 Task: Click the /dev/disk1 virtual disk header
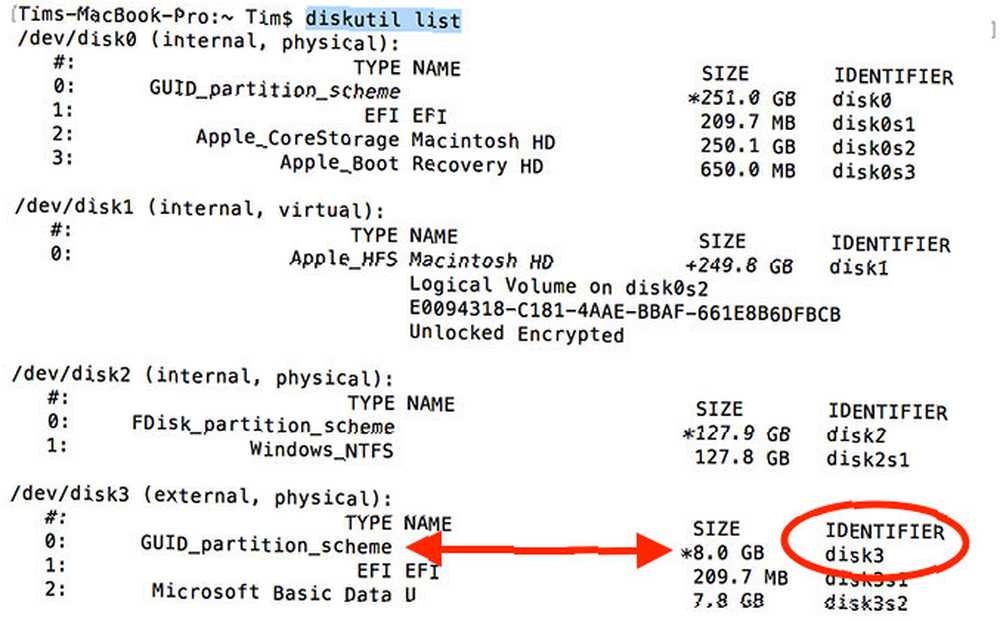pos(200,208)
